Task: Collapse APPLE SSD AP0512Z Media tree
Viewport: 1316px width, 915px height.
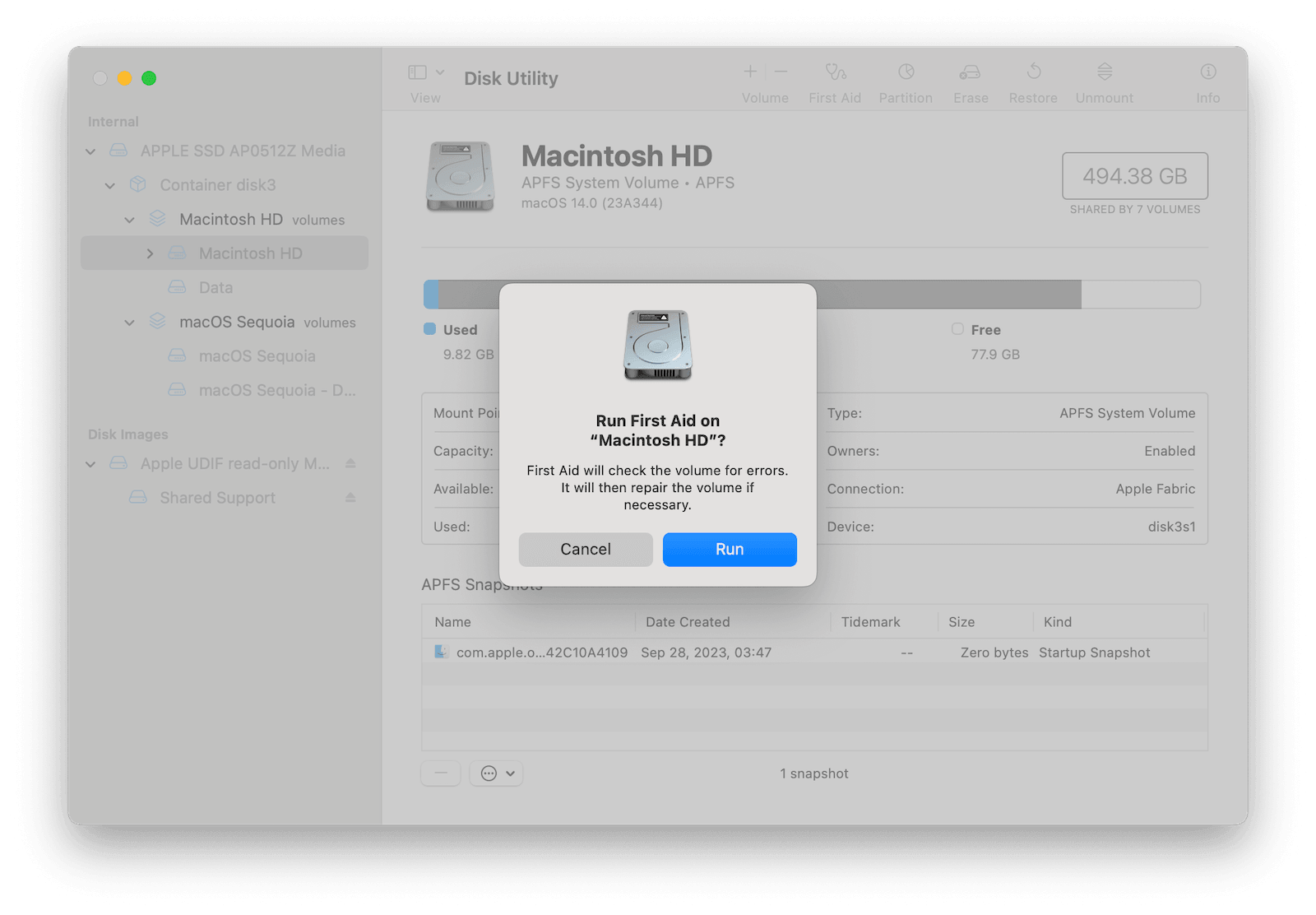Action: [x=90, y=151]
